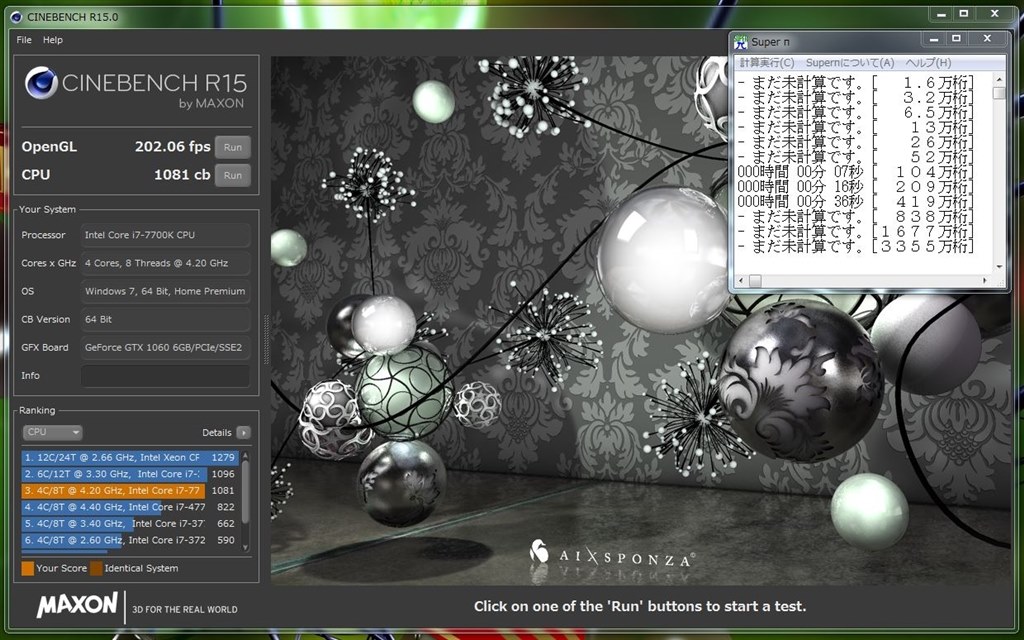The image size is (1024, 640).
Task: Click the Ranking list scrollbar down arrow
Action: [245, 548]
